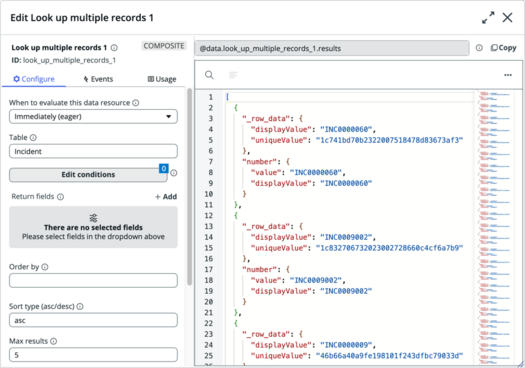
Task: Click "_row_data" key on line 3
Action: (x=266, y=119)
